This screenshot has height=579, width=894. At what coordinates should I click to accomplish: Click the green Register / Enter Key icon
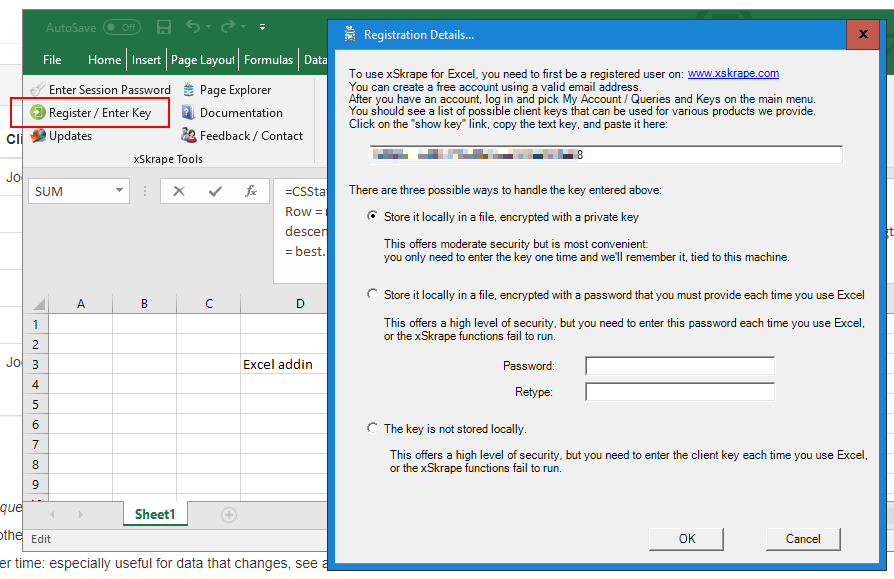pos(38,112)
